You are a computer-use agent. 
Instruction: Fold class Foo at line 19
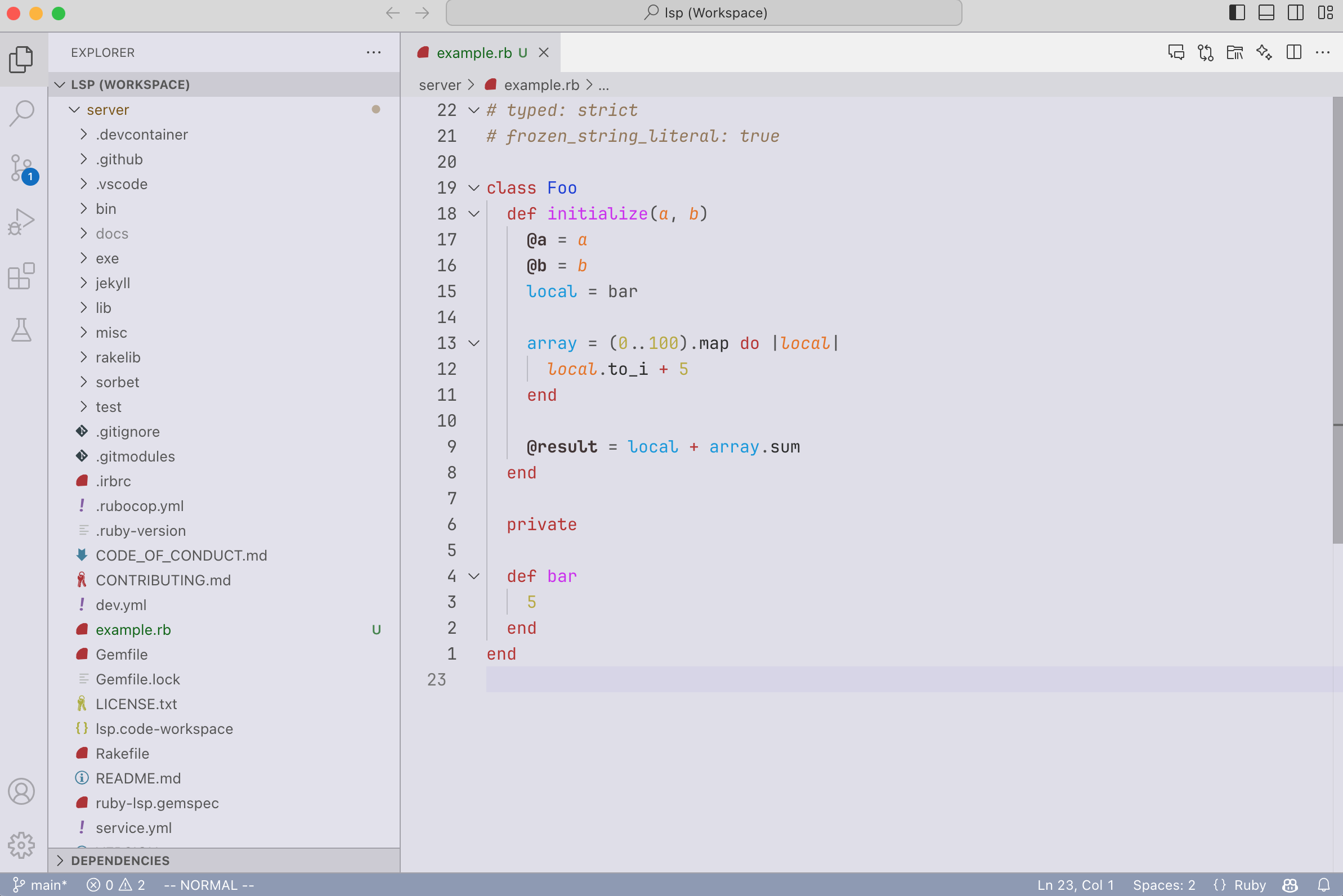[x=474, y=188]
